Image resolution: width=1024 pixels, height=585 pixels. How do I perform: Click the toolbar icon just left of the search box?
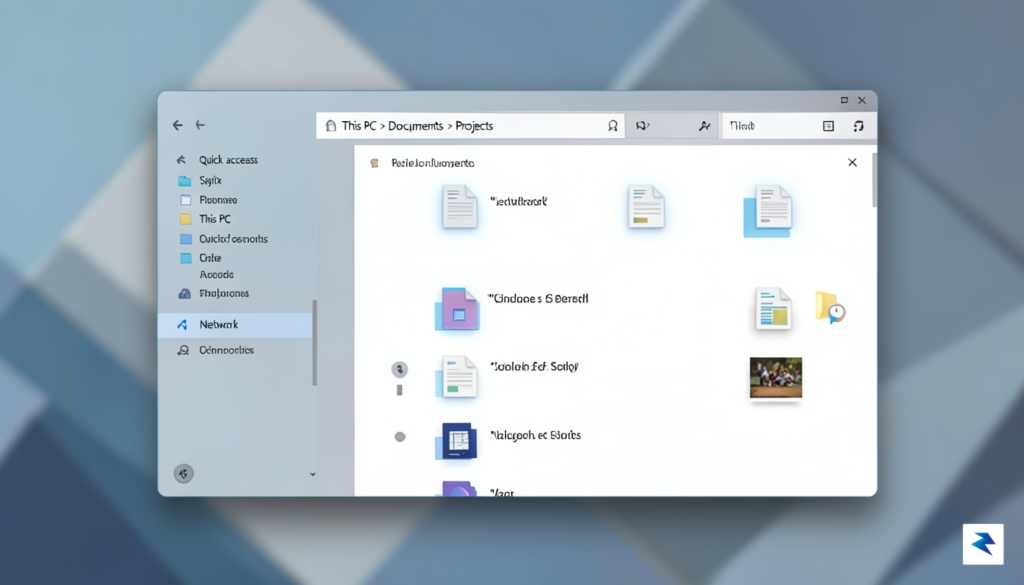704,126
